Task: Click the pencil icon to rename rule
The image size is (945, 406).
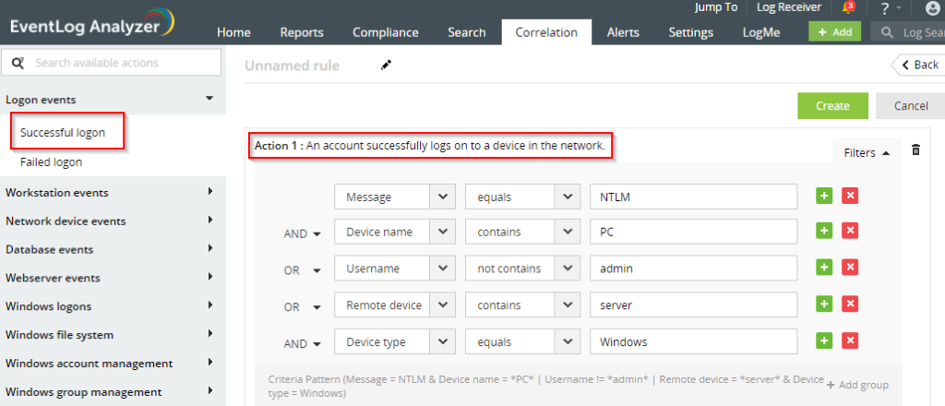Action: pyautogui.click(x=387, y=66)
